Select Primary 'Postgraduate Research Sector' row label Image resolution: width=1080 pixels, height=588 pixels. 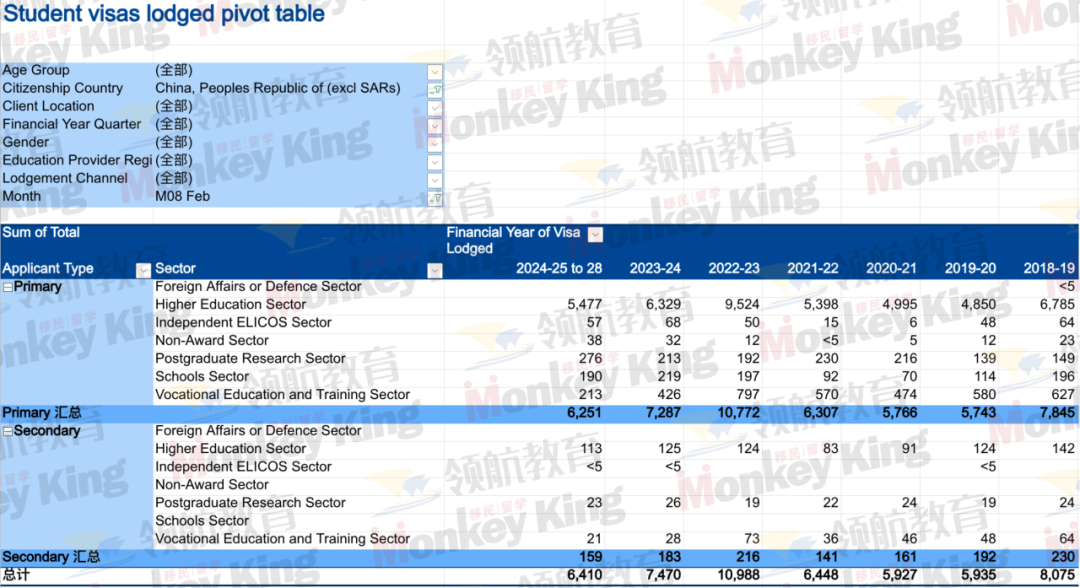250,359
